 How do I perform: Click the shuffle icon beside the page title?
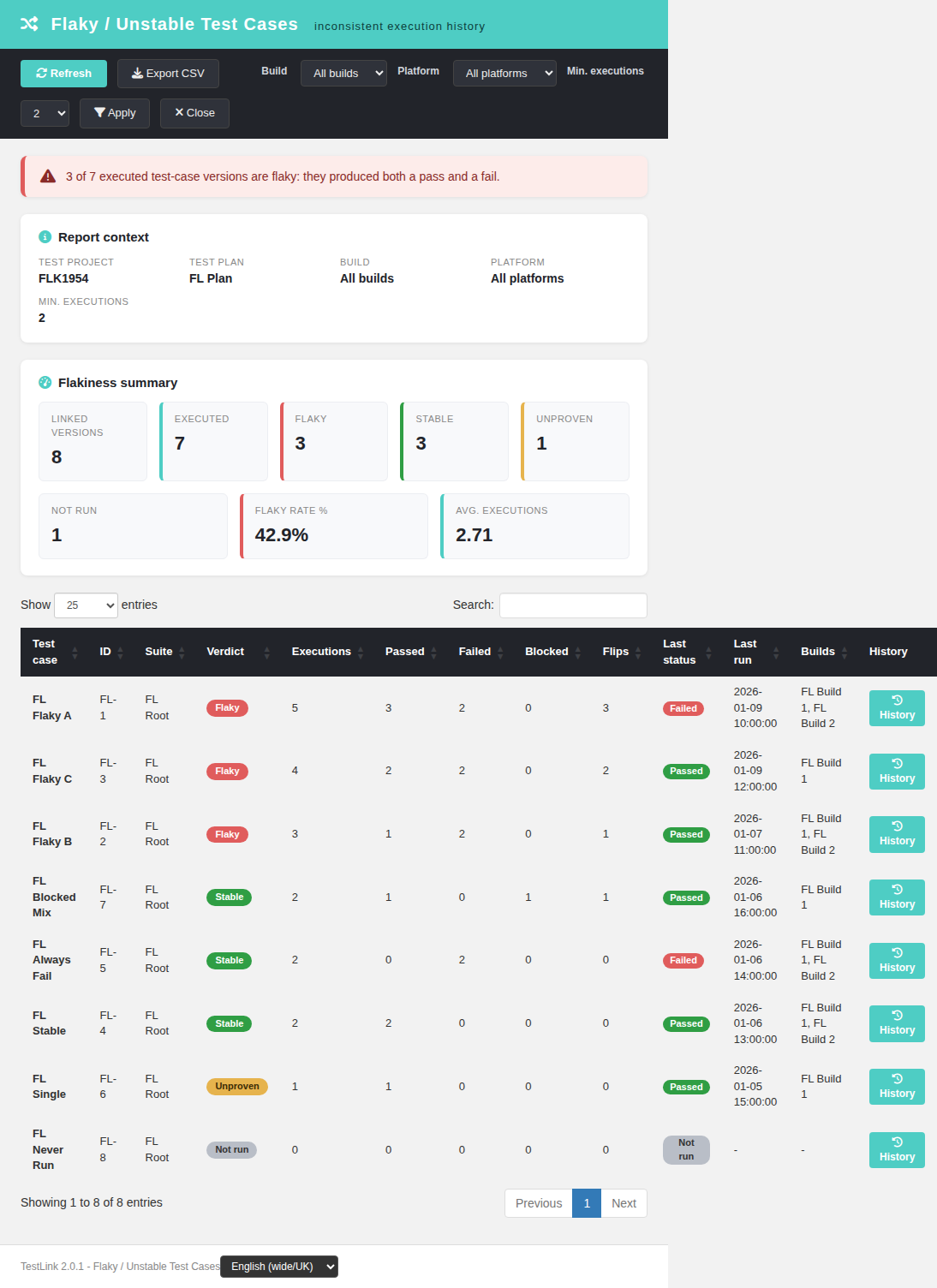pyautogui.click(x=29, y=24)
